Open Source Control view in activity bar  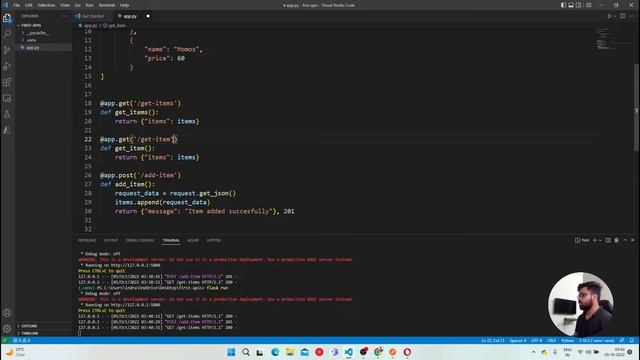tap(7, 50)
